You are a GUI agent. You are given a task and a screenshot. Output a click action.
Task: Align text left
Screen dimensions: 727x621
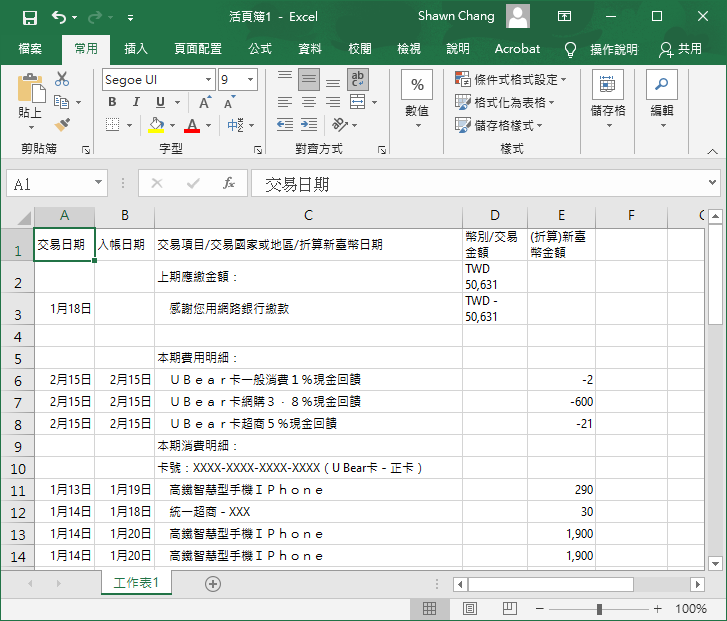click(285, 102)
